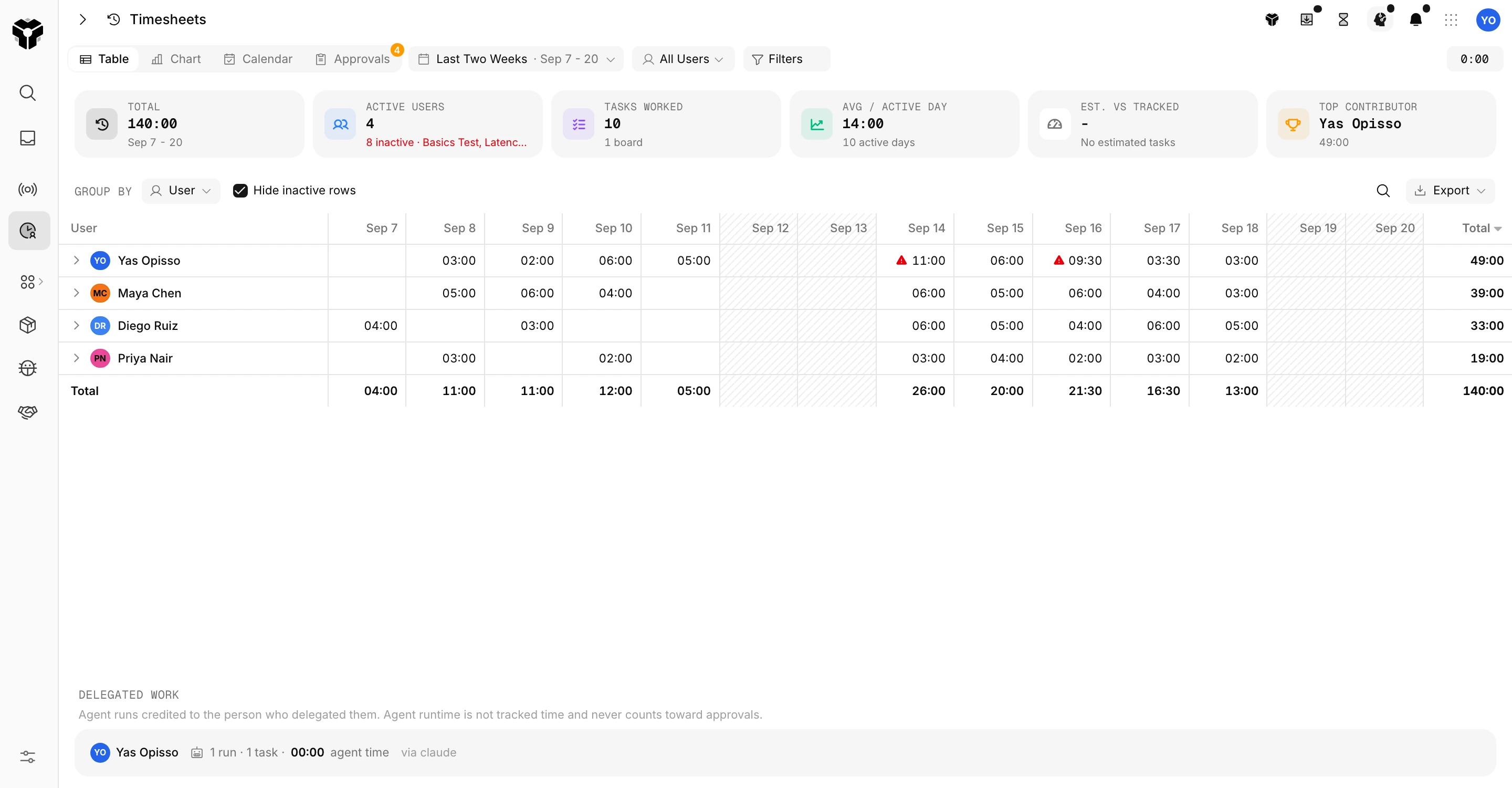Open the Group By User dropdown
Image resolution: width=1512 pixels, height=788 pixels.
point(181,191)
